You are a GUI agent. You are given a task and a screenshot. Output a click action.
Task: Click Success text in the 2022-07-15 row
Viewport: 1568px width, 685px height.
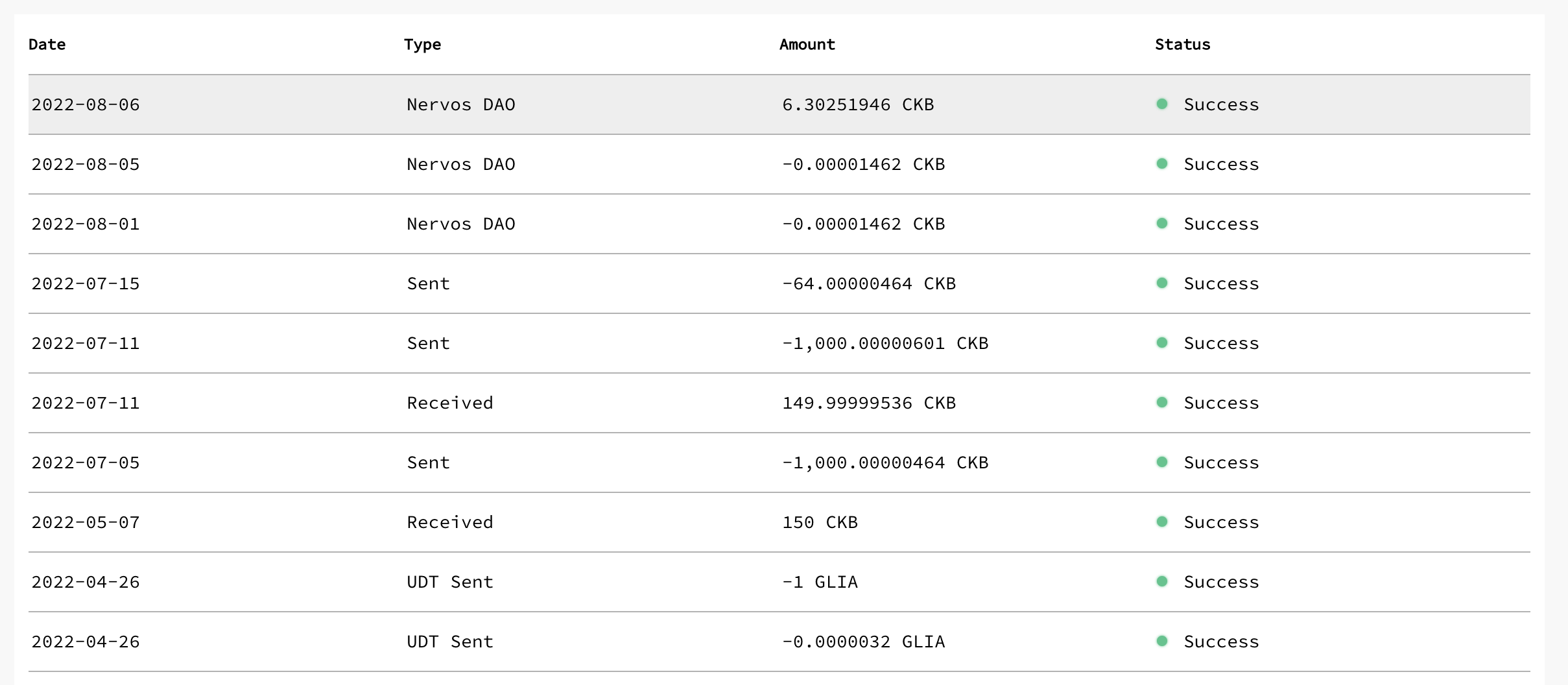[x=1221, y=283]
